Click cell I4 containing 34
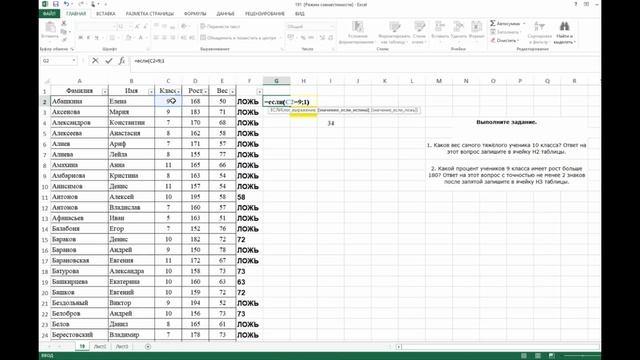640x360 pixels. point(331,123)
